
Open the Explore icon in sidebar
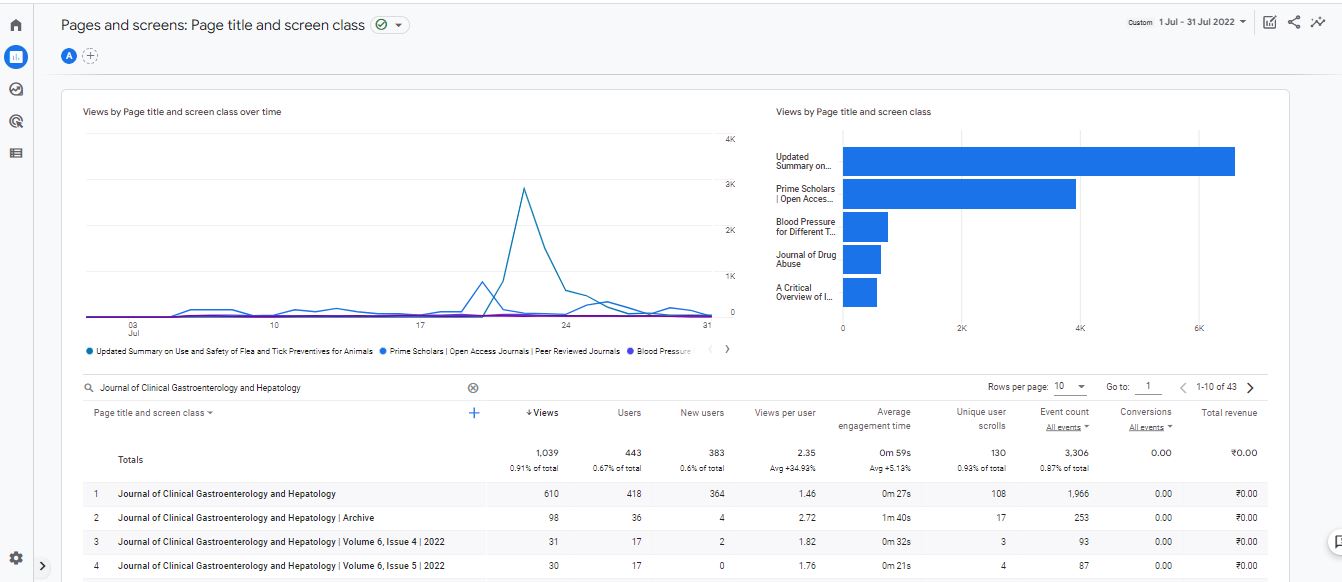click(16, 89)
